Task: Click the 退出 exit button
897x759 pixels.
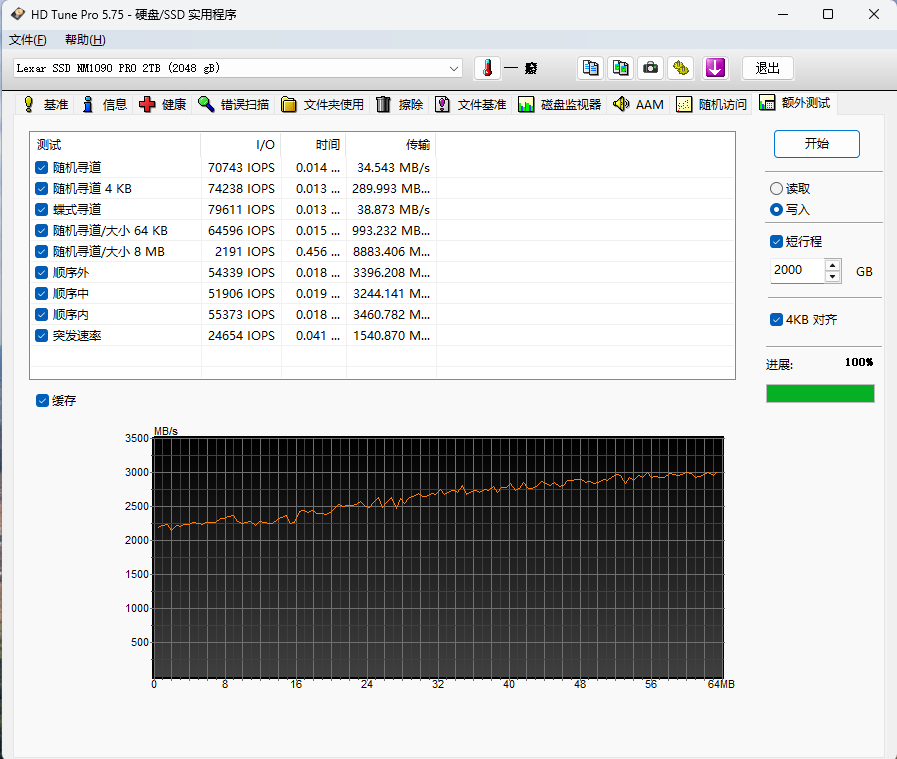Action: pyautogui.click(x=767, y=68)
